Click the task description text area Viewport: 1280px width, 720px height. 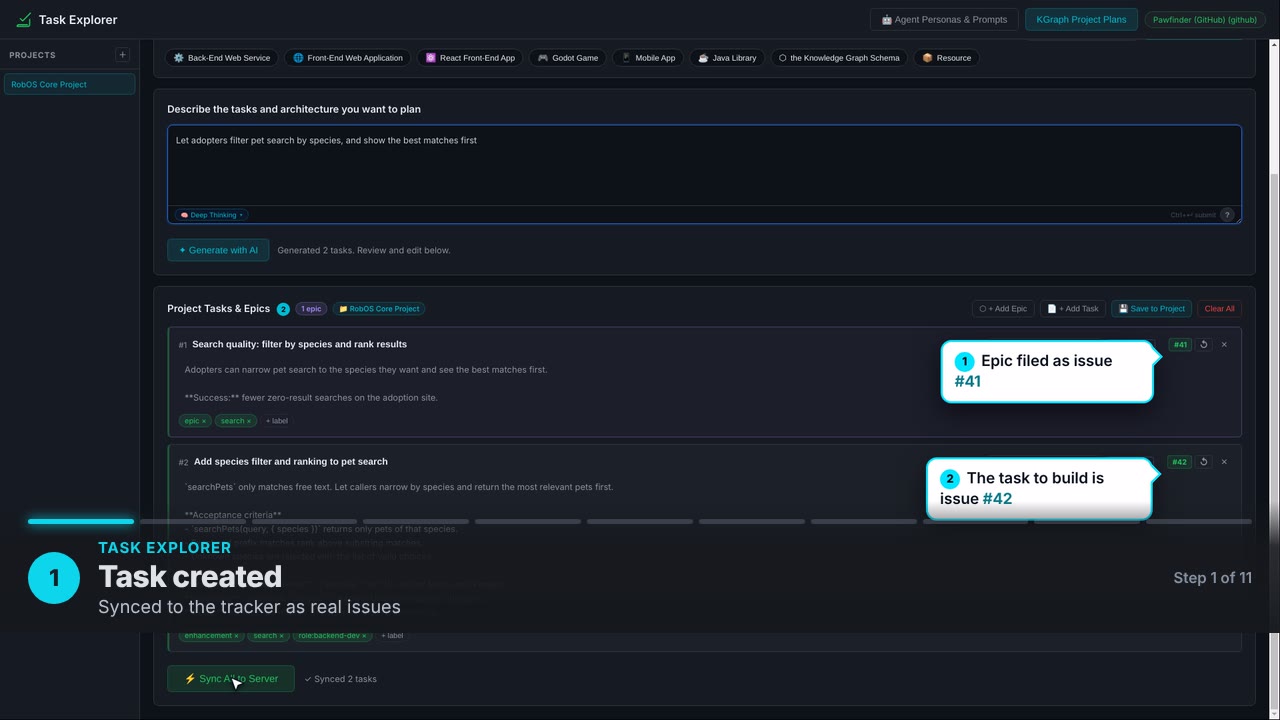tap(704, 165)
